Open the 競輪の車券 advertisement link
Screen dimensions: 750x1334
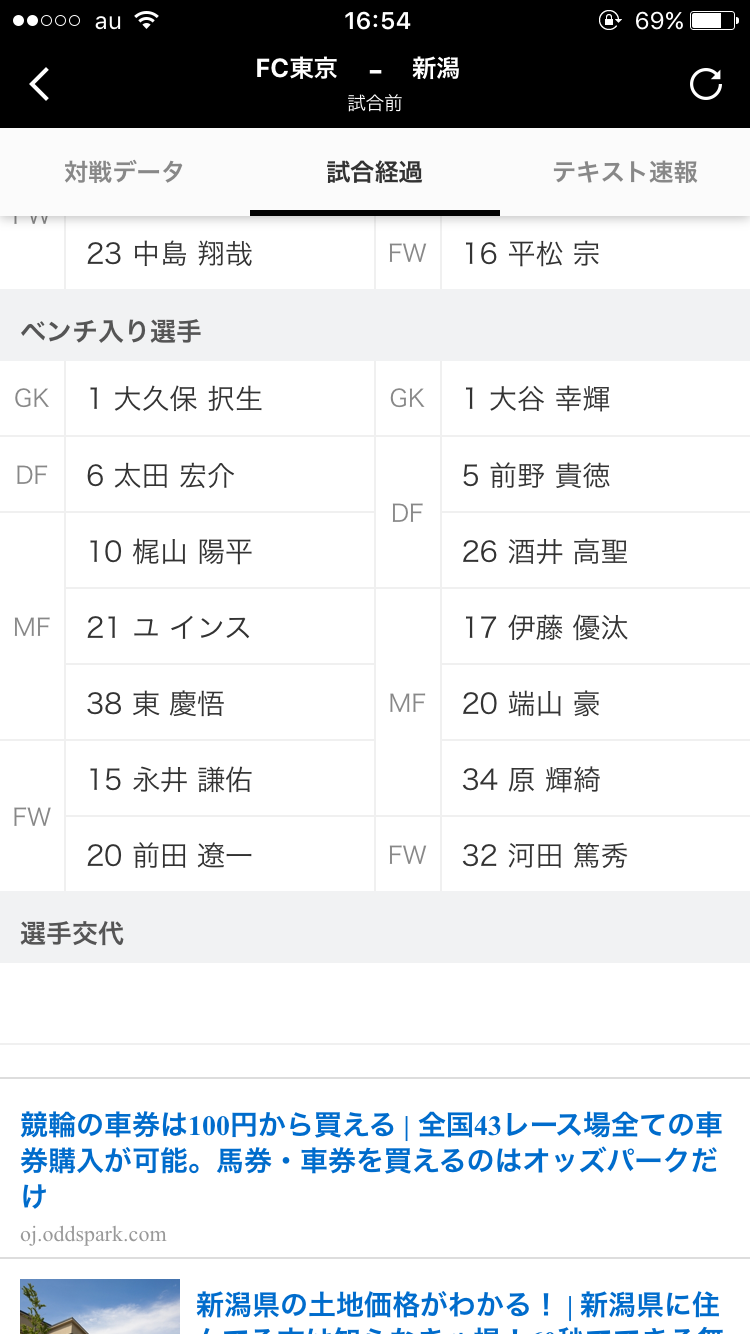coord(370,1160)
